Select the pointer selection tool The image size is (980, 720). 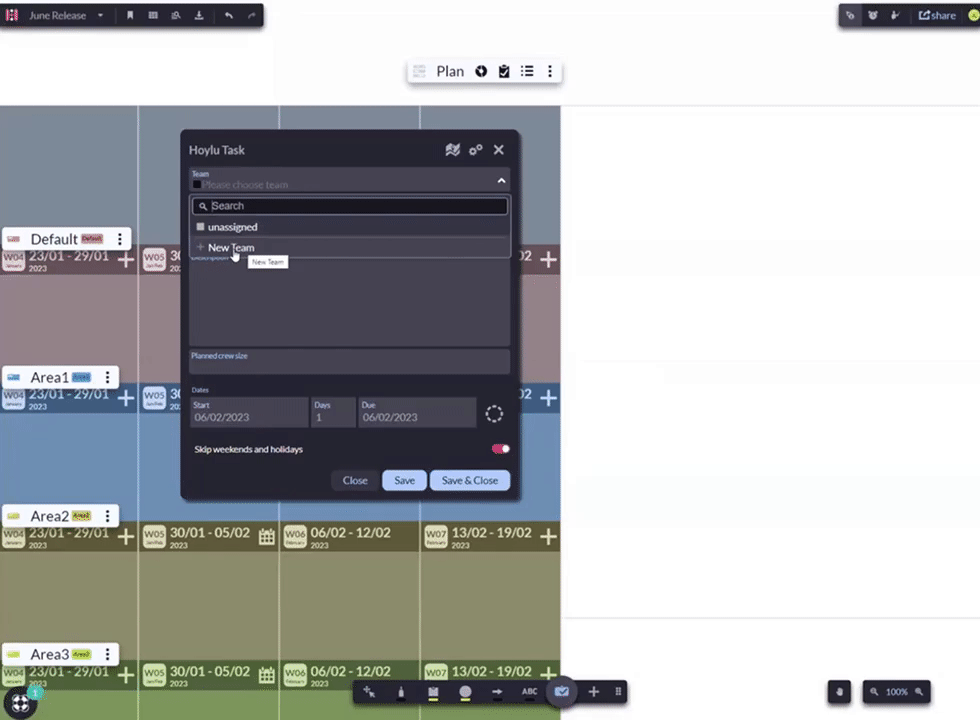[369, 692]
